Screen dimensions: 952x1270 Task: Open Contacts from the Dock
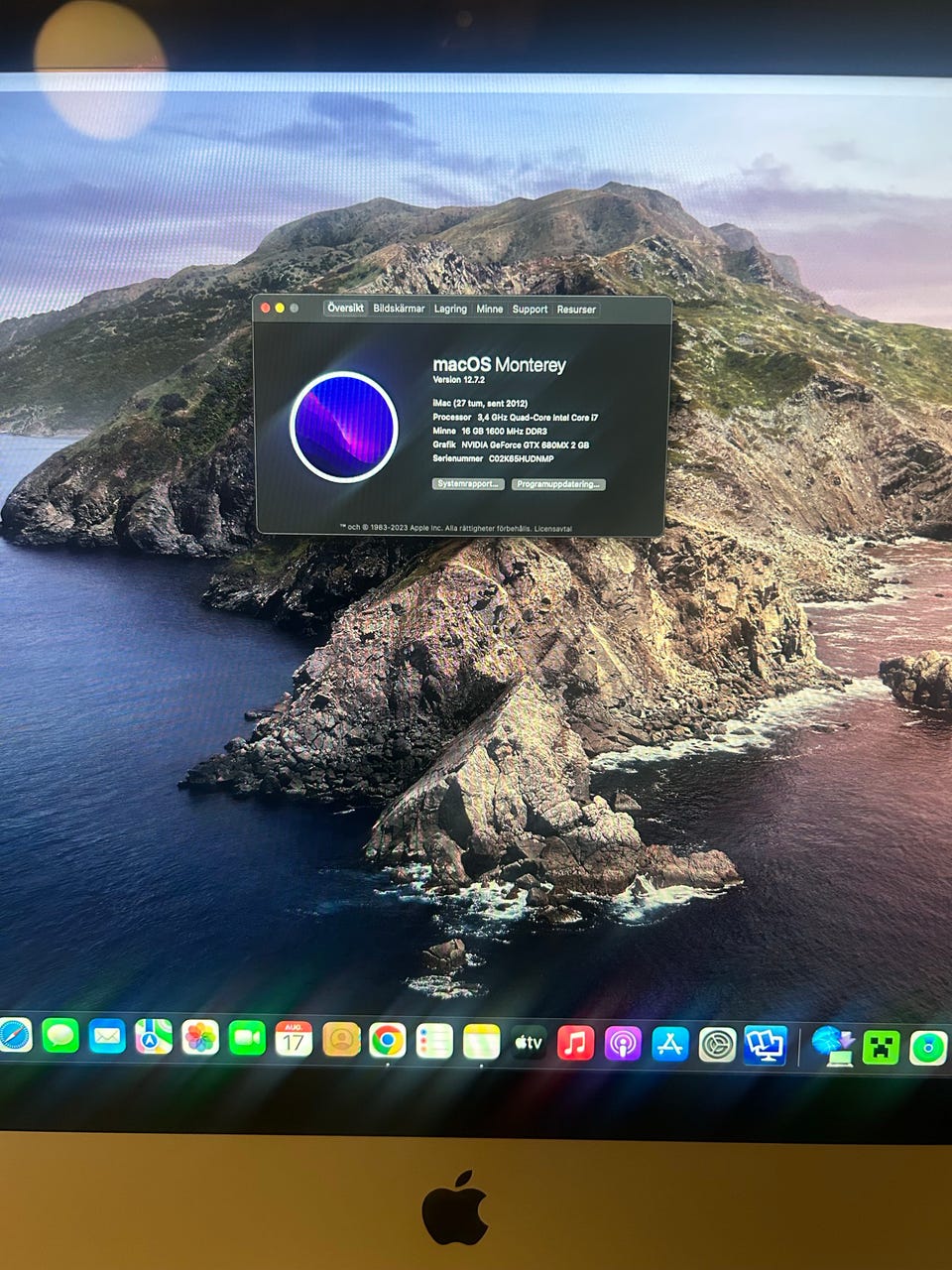341,1040
